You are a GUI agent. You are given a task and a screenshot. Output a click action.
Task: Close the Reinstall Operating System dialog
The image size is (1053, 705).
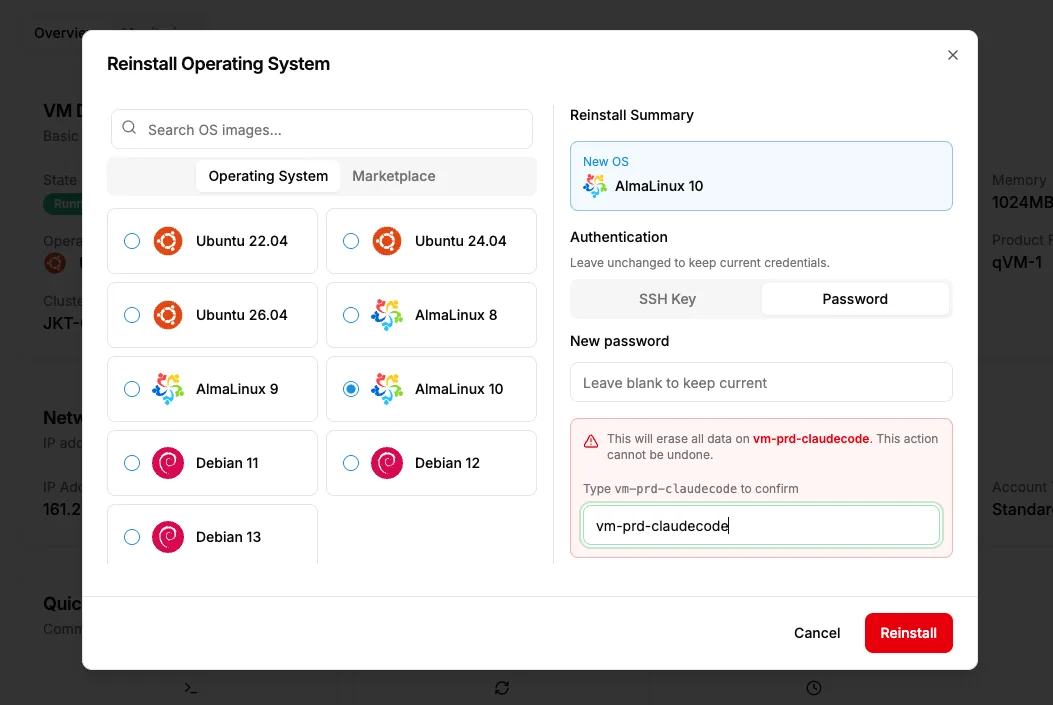click(x=953, y=55)
